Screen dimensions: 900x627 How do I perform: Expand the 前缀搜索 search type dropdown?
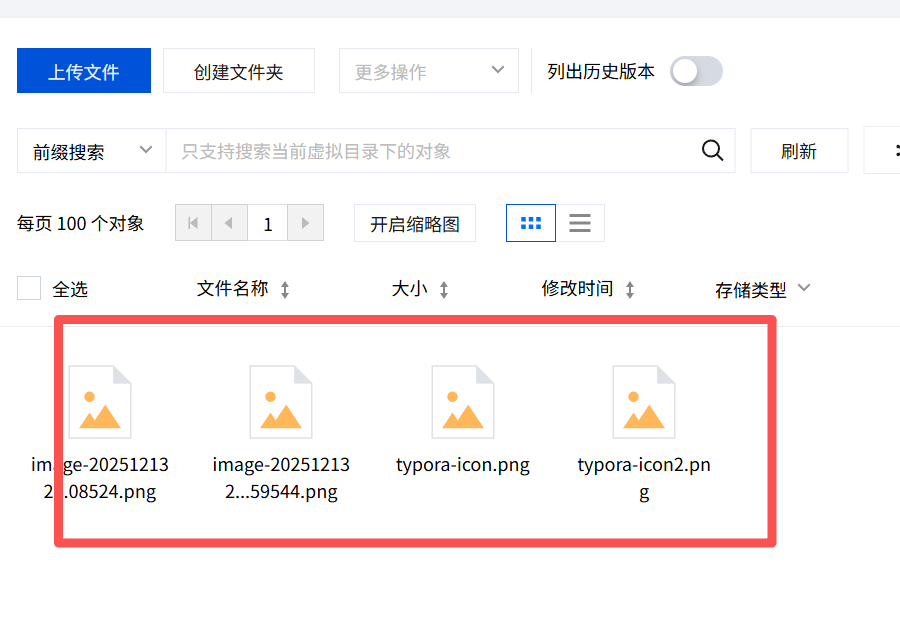[x=91, y=151]
